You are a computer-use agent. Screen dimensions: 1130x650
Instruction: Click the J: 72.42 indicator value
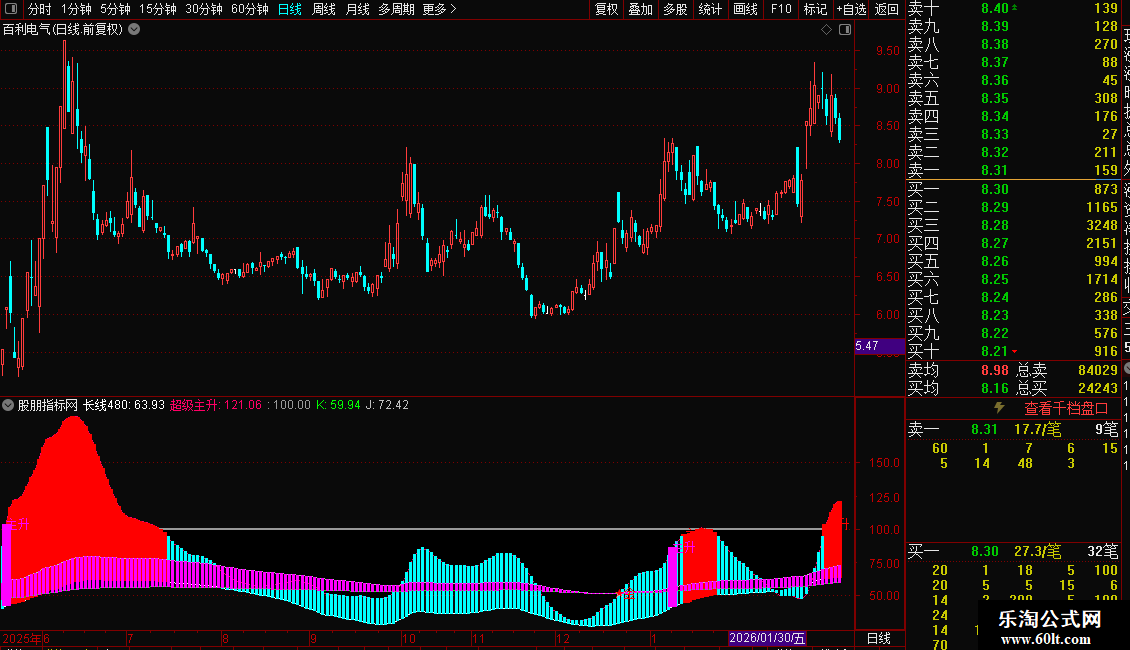387,405
